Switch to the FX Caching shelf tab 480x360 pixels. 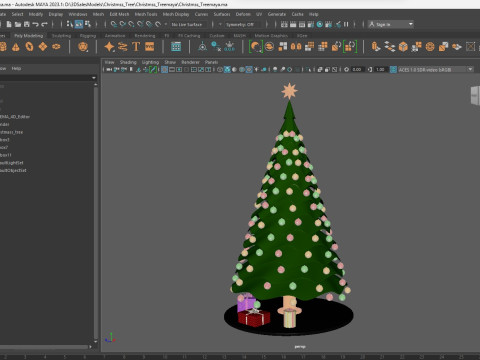pos(189,36)
